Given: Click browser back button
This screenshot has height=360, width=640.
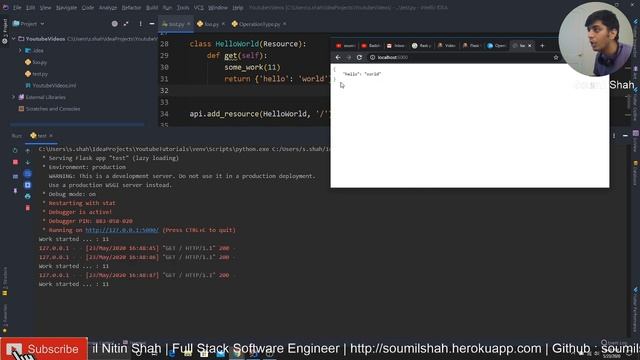Looking at the screenshot, I should coord(338,58).
